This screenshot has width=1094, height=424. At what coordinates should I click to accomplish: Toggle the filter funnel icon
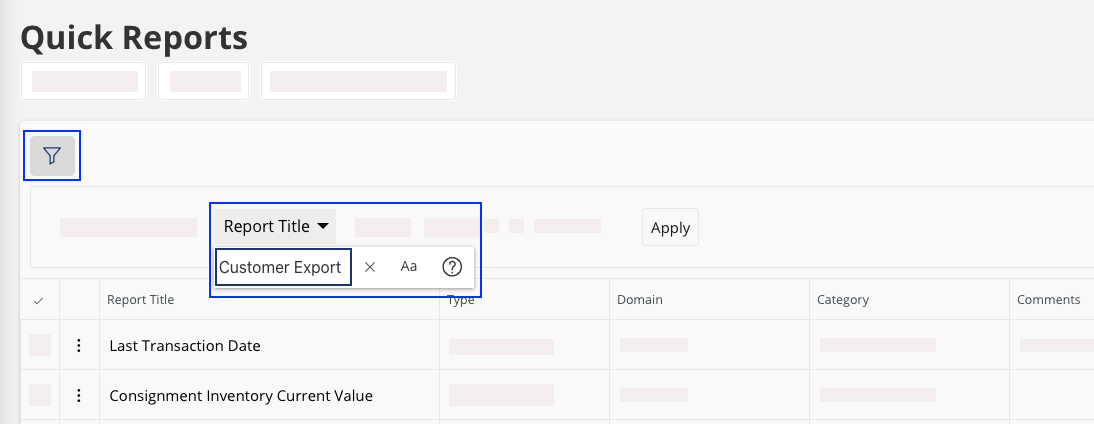(x=52, y=156)
